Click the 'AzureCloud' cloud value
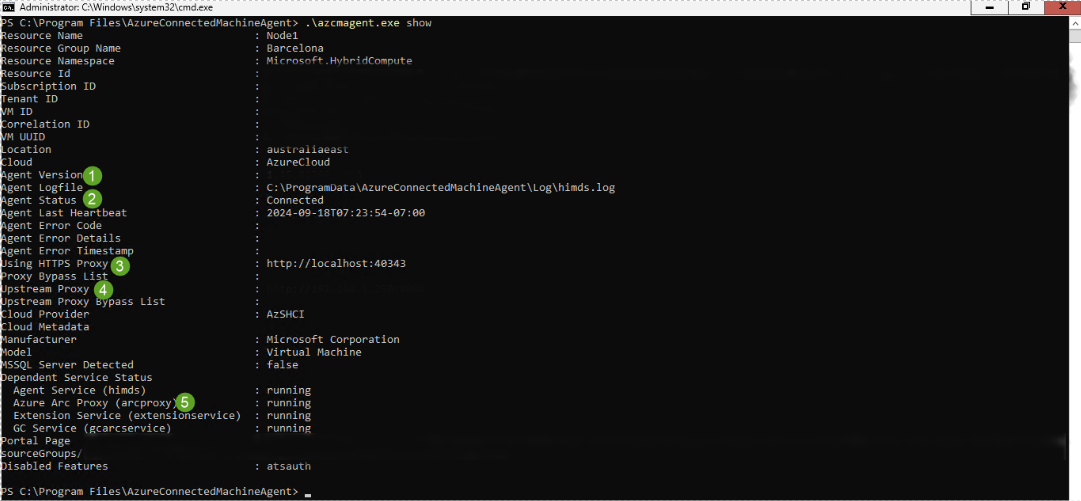Screen dimensions: 1081x501 pos(299,163)
